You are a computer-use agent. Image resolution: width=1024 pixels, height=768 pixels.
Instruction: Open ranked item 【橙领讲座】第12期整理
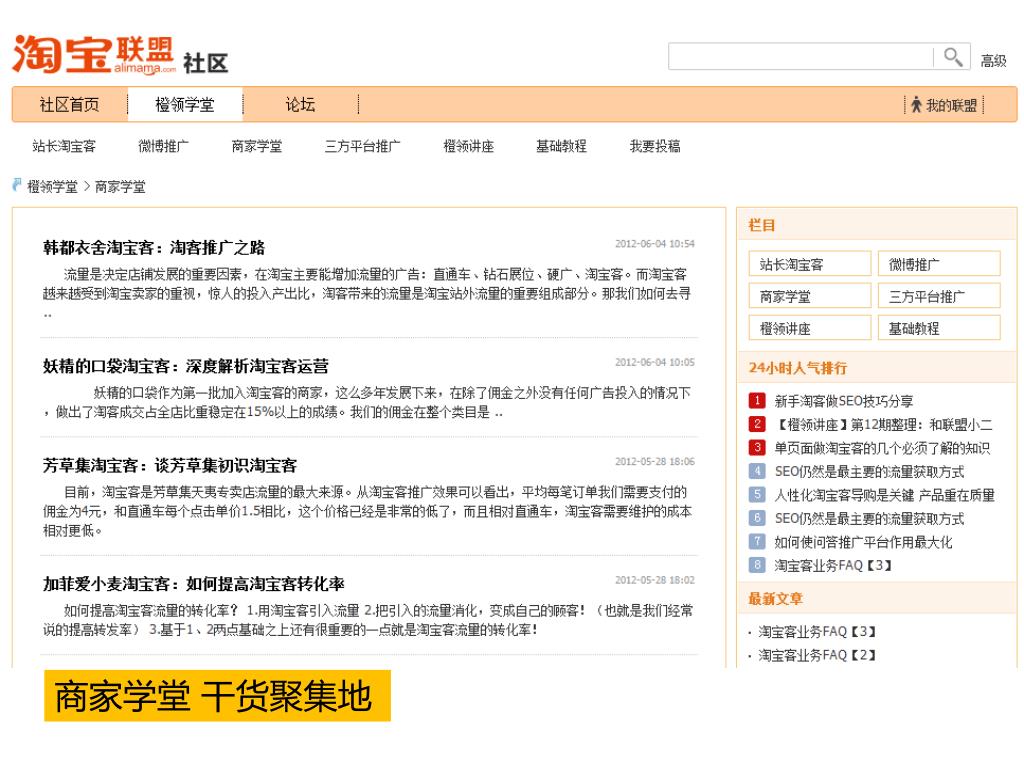pyautogui.click(x=884, y=424)
